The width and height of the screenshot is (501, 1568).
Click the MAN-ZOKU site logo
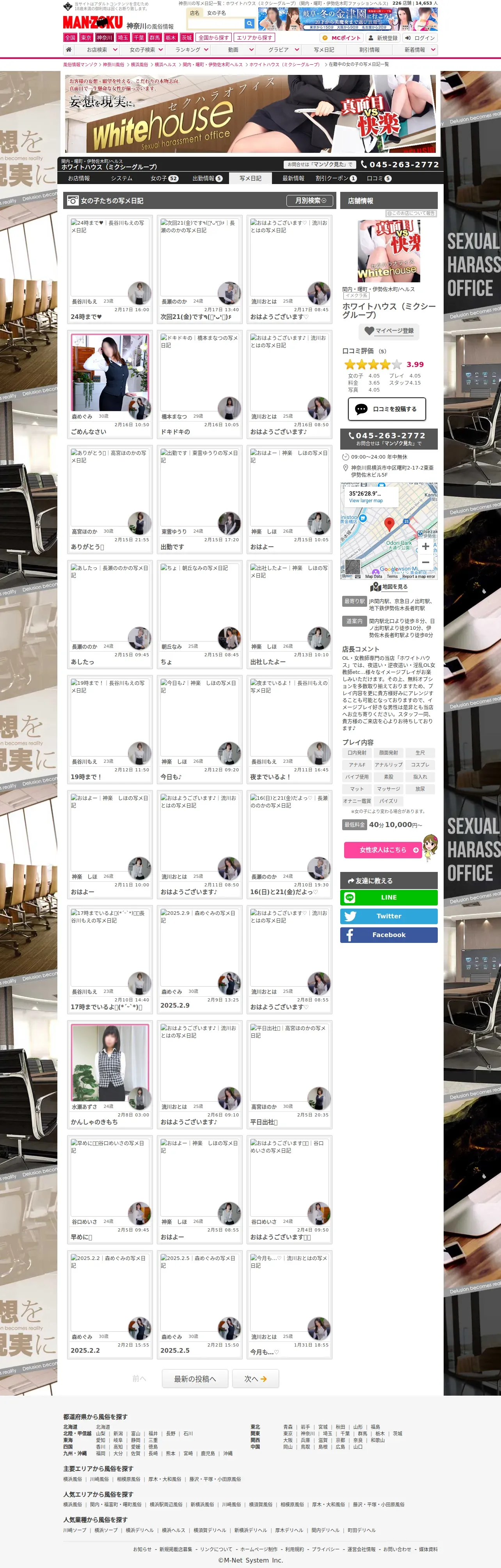pyautogui.click(x=92, y=23)
